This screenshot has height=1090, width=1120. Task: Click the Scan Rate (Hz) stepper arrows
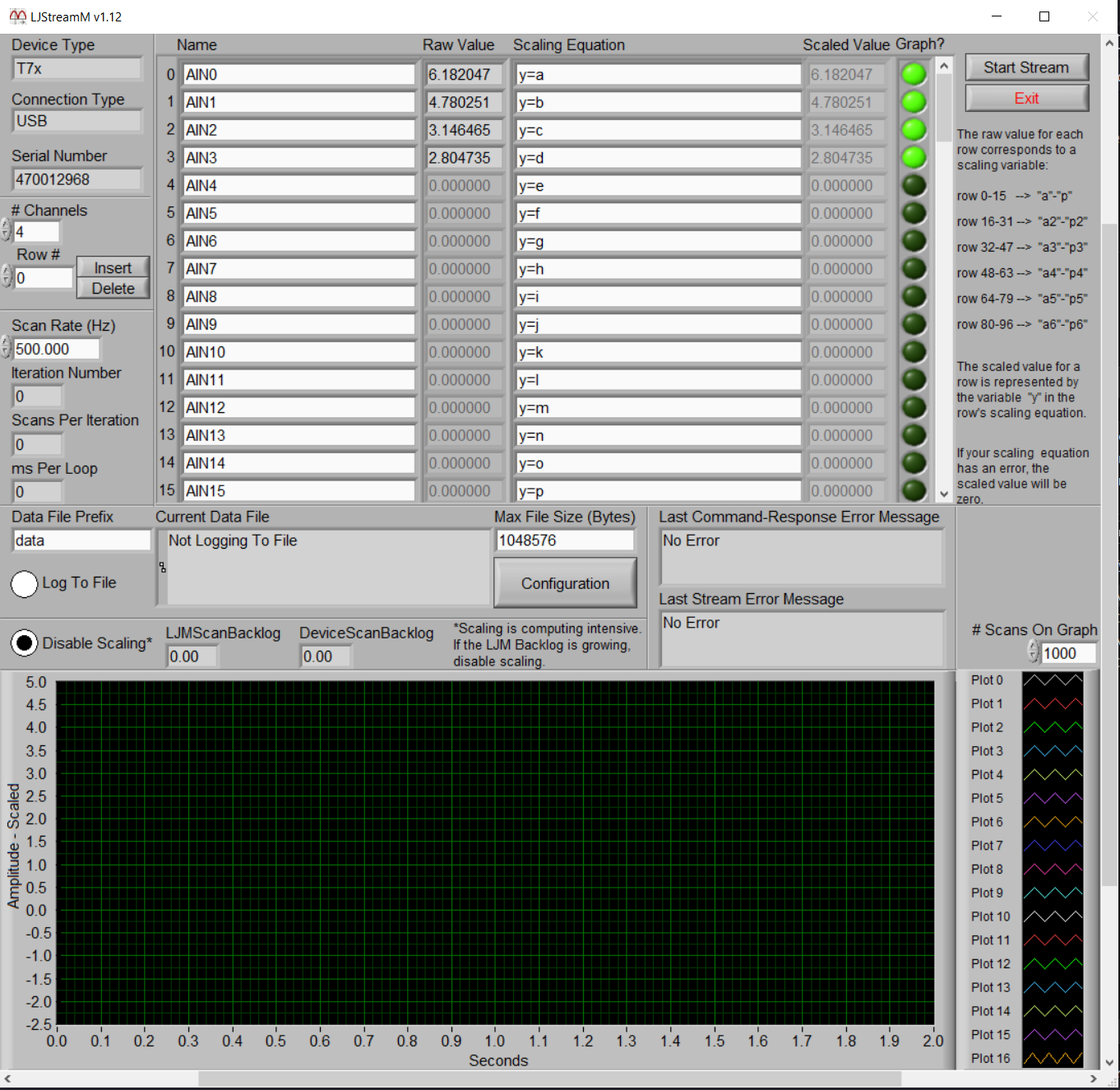click(7, 348)
